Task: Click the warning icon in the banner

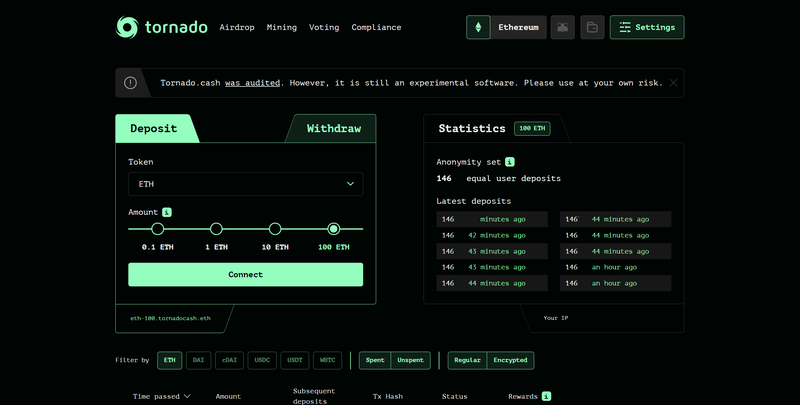Action: click(x=131, y=83)
